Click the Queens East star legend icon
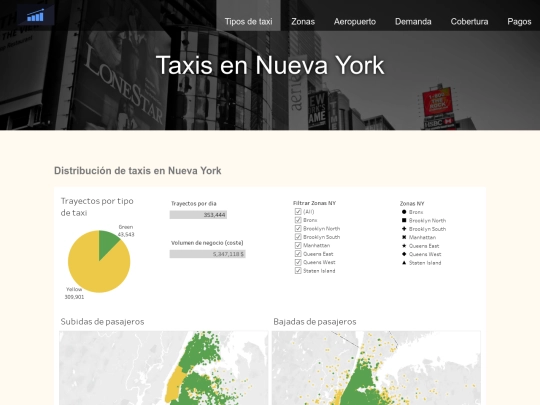This screenshot has width=540, height=405. pos(404,246)
